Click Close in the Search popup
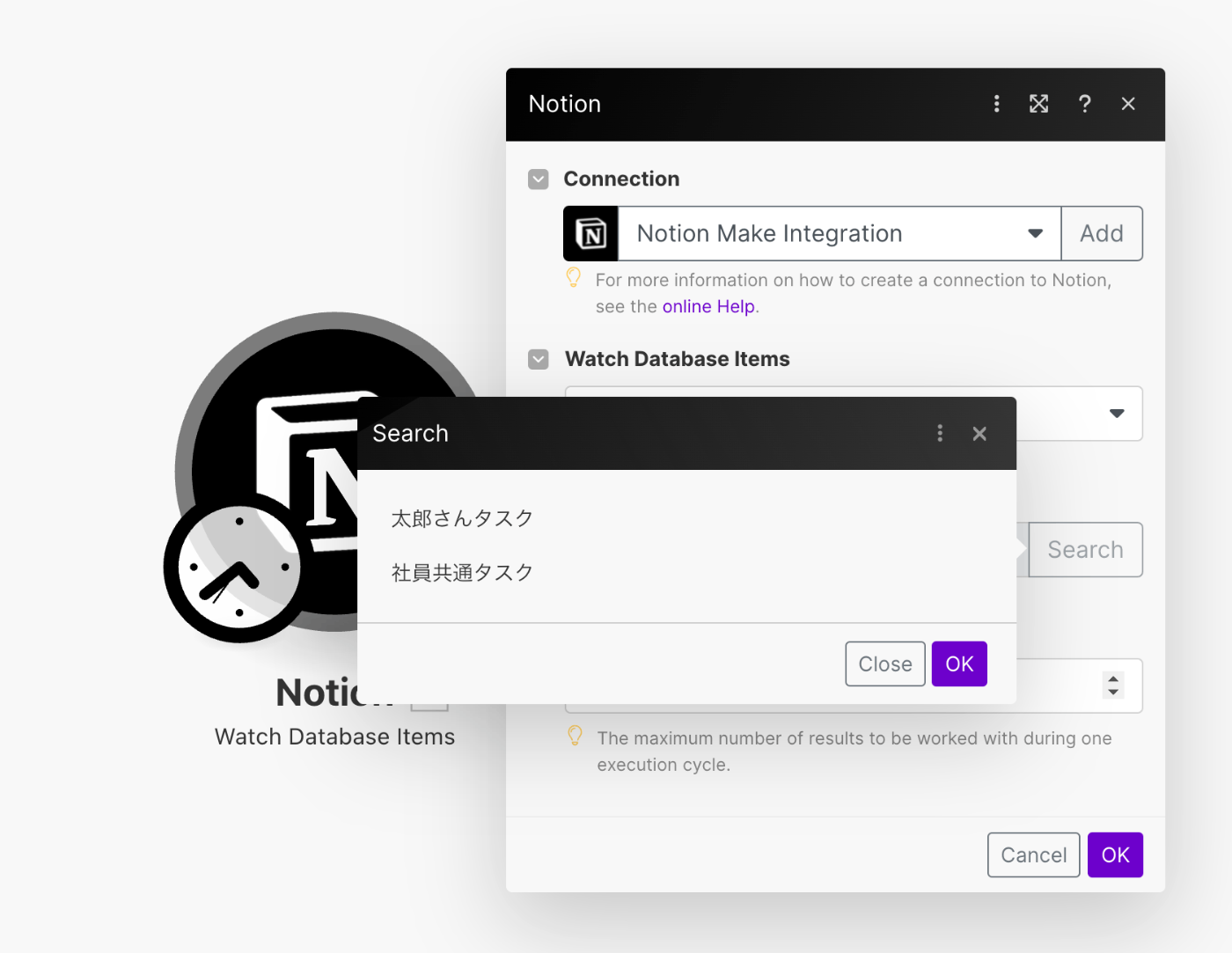1232x953 pixels. pos(885,663)
